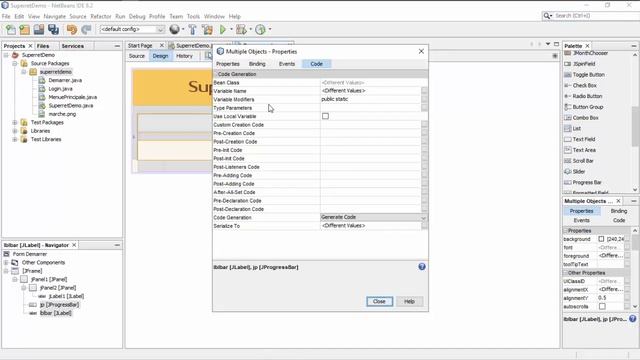Click the New File toolbar icon
640x360 pixels.
11,29
